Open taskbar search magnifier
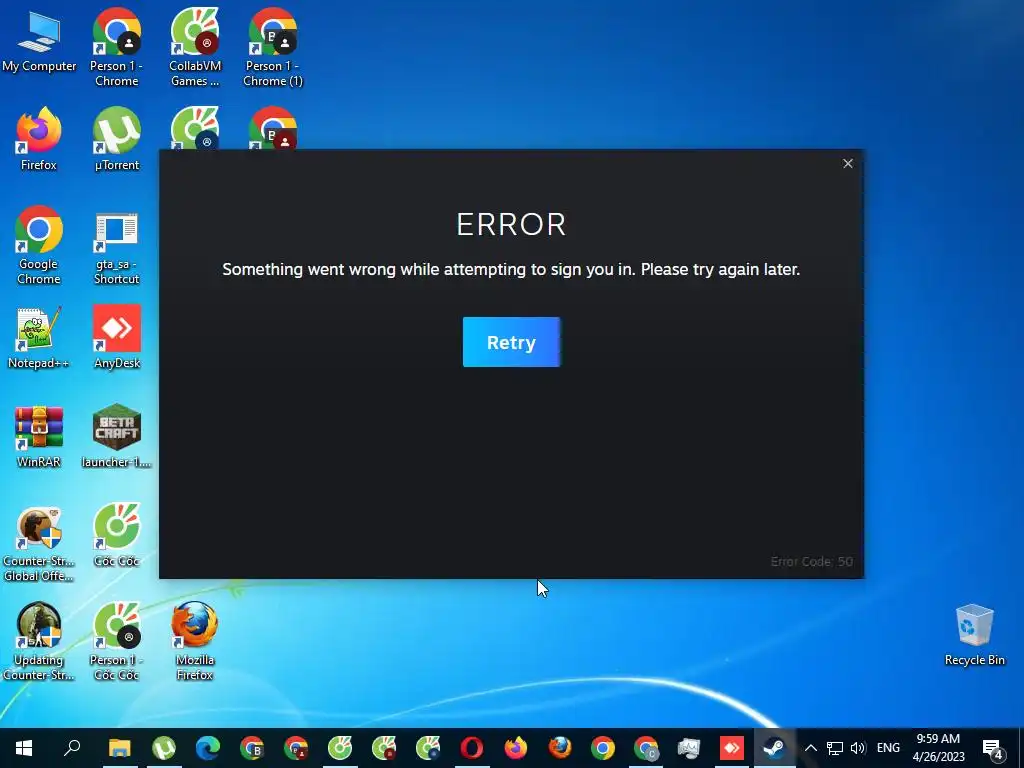 72,748
